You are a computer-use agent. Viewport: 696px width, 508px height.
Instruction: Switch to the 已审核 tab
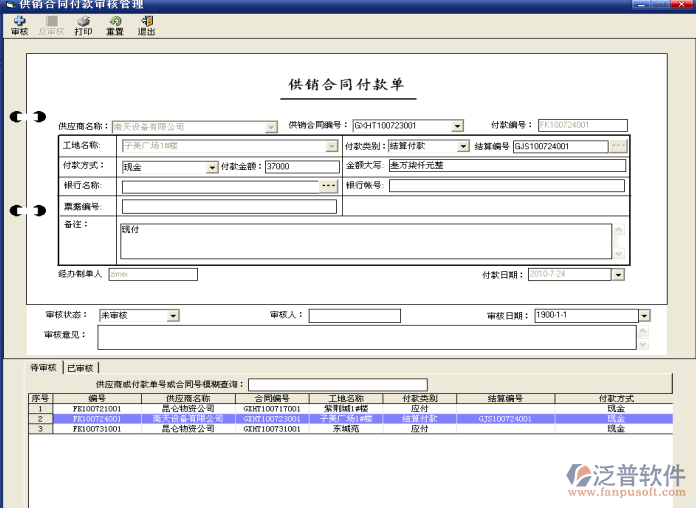pos(80,368)
